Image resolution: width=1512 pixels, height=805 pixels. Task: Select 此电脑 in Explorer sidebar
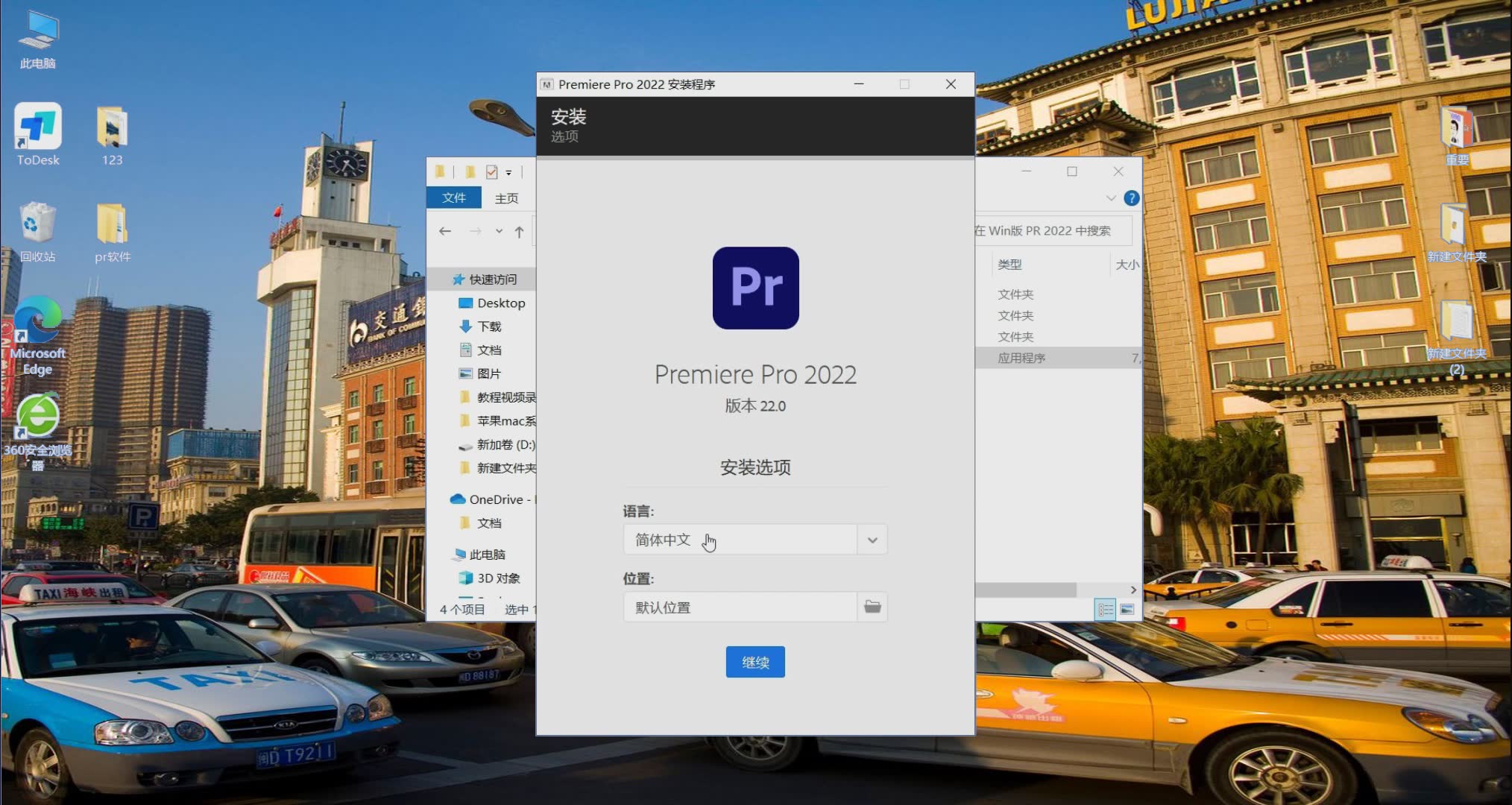pos(479,555)
